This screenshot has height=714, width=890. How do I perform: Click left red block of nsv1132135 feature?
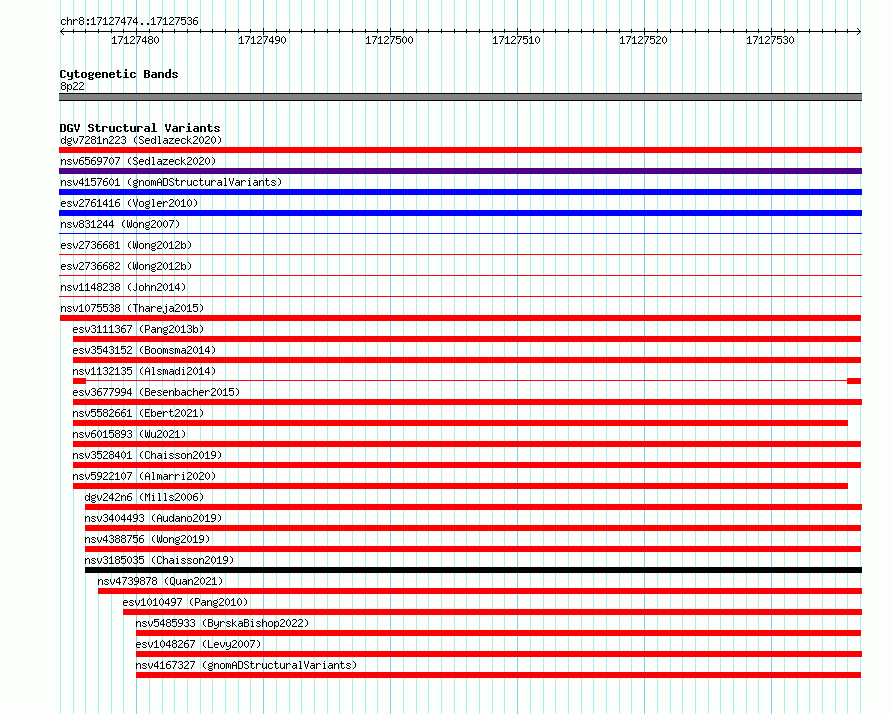click(x=79, y=381)
